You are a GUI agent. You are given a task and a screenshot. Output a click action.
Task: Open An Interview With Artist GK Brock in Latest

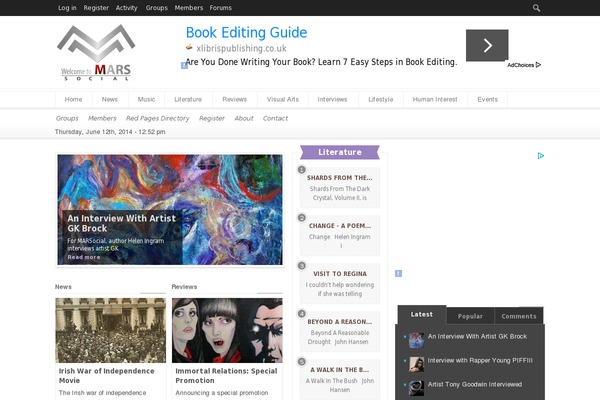tap(477, 336)
